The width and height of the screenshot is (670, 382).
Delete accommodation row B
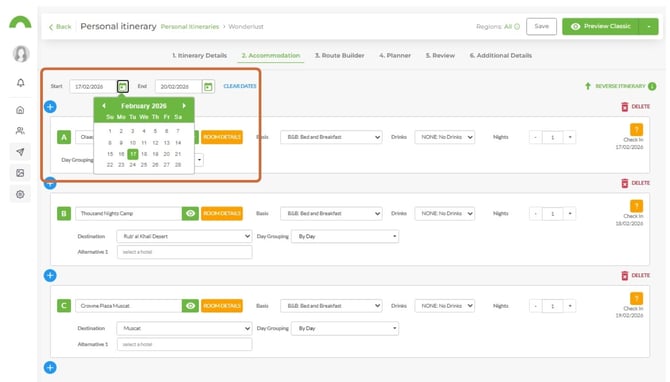coord(635,183)
